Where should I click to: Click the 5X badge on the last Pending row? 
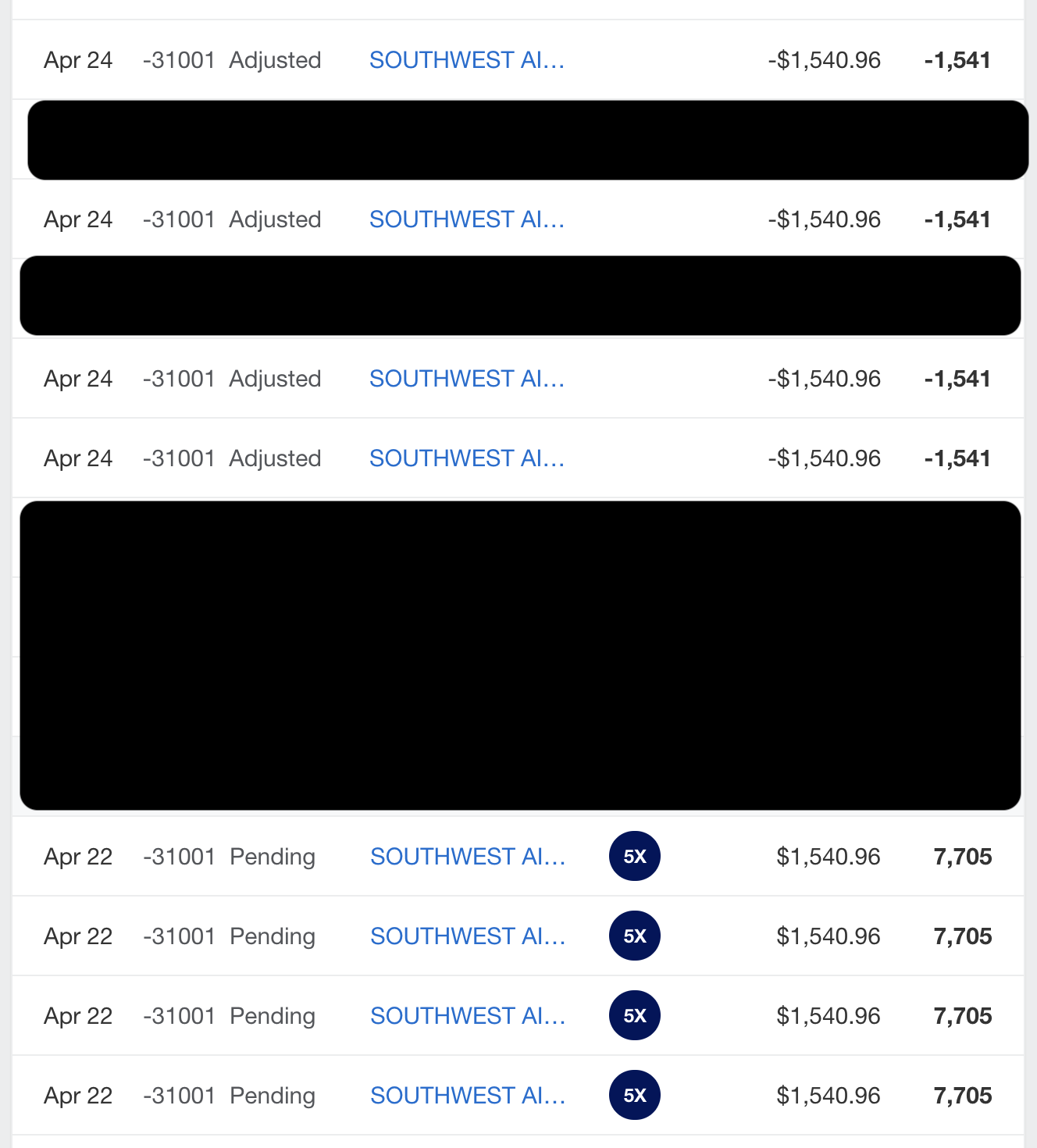(x=634, y=1095)
